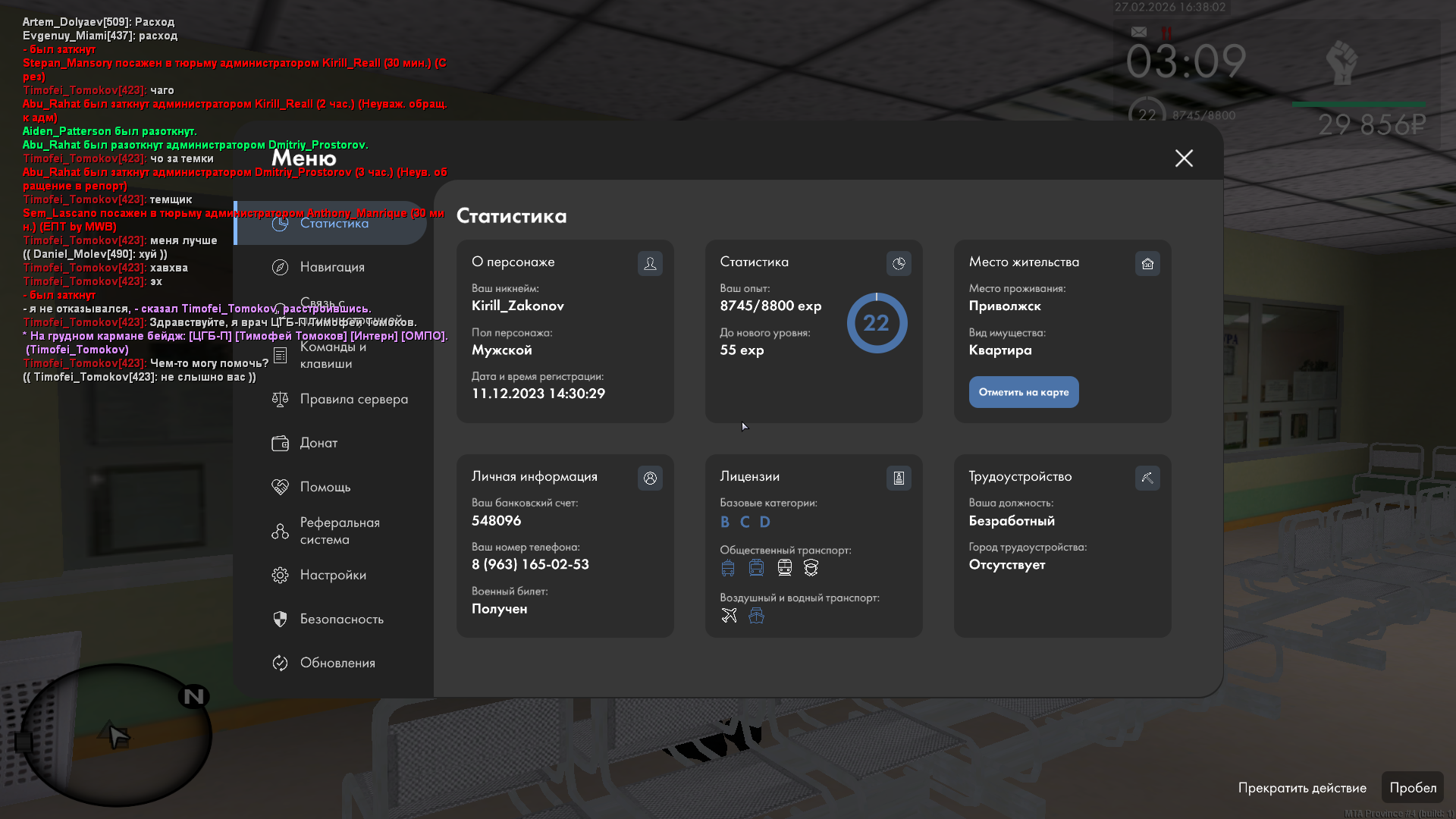Click the Пробел key hint button

[1412, 787]
